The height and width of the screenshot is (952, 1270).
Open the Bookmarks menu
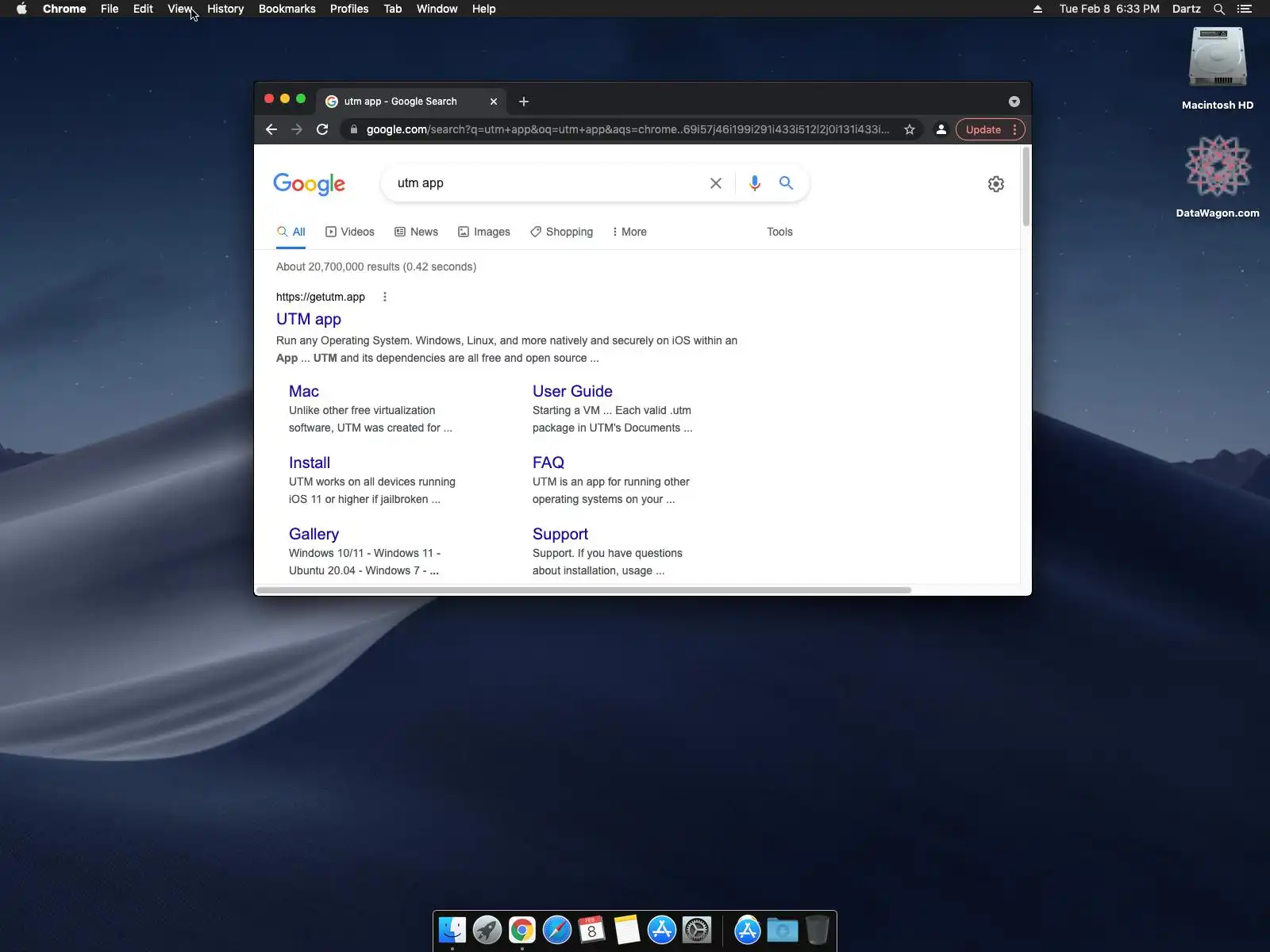287,9
